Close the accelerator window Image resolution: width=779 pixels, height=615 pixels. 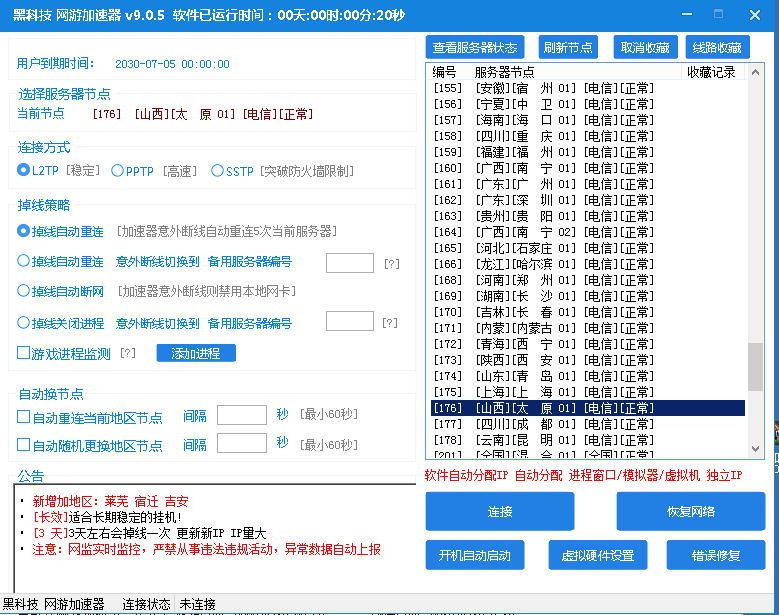click(x=755, y=15)
